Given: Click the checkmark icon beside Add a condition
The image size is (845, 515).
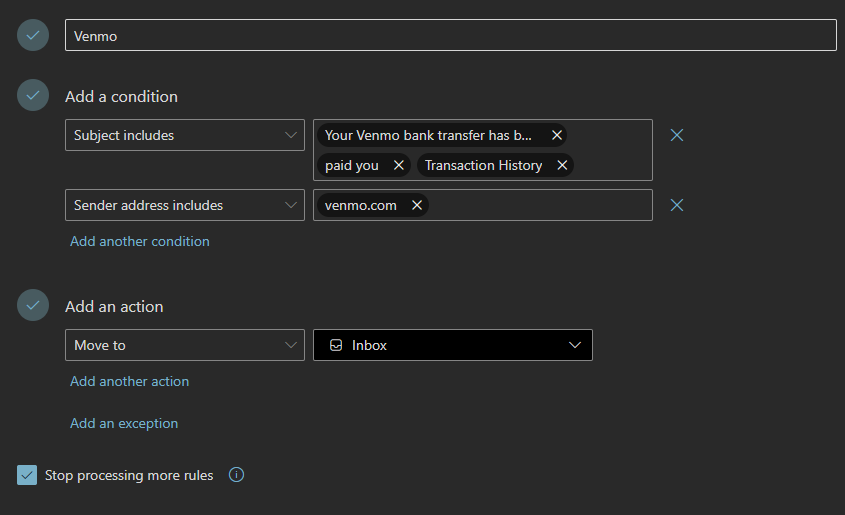Looking at the screenshot, I should click(33, 96).
